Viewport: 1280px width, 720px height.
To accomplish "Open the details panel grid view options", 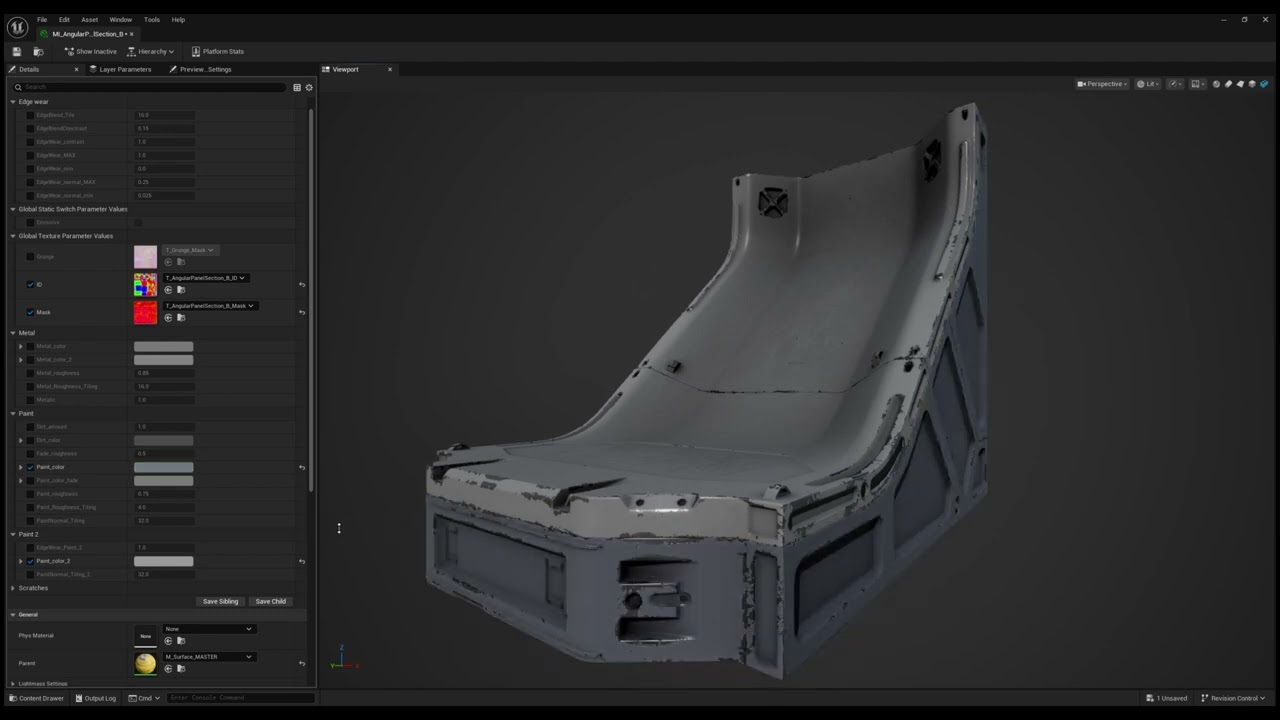I will [x=297, y=87].
